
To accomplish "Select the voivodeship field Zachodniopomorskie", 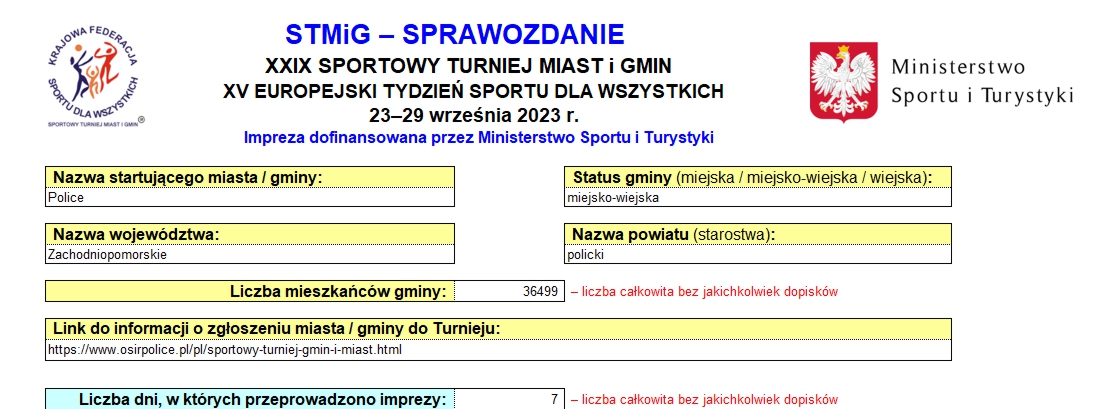I will (x=250, y=254).
